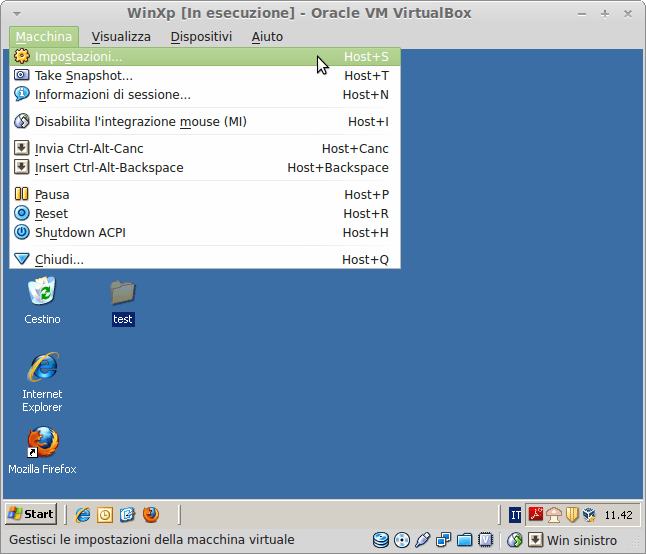
Task: Click the 11.42 taskbar clock
Action: point(618,515)
